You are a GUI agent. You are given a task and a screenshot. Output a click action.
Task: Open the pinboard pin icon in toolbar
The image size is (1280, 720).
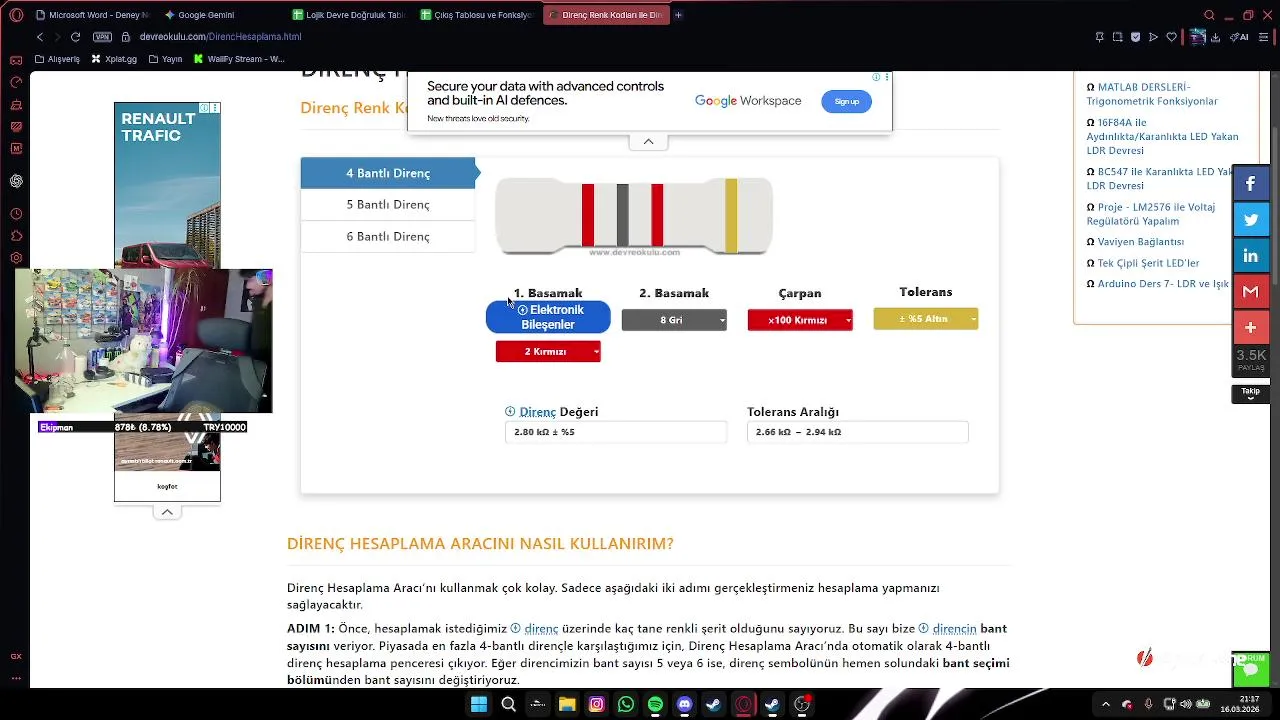click(1099, 37)
